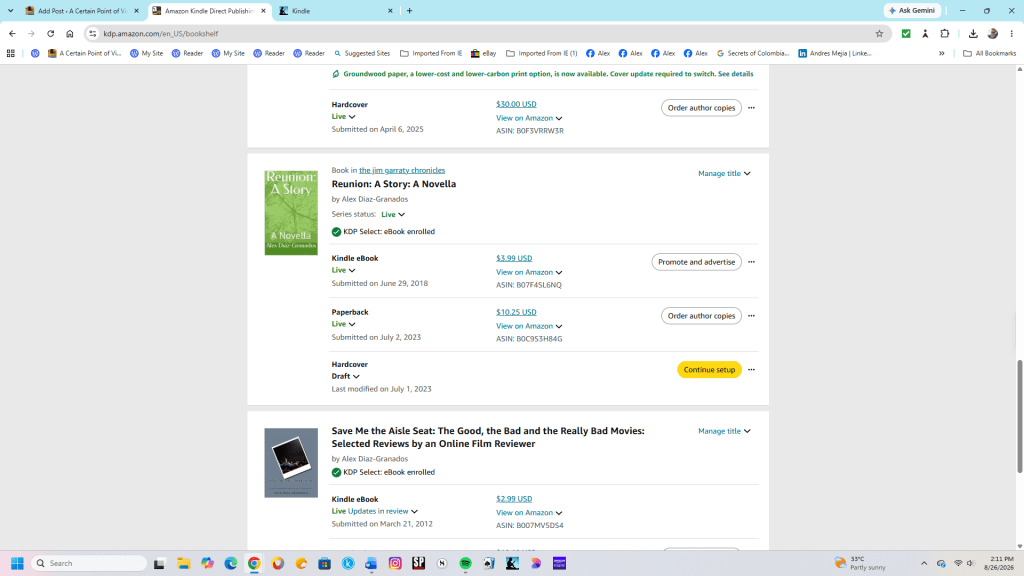1024x576 pixels.
Task: Expand View on Amazon for ASIN B007MV5DS4
Action: tap(529, 513)
